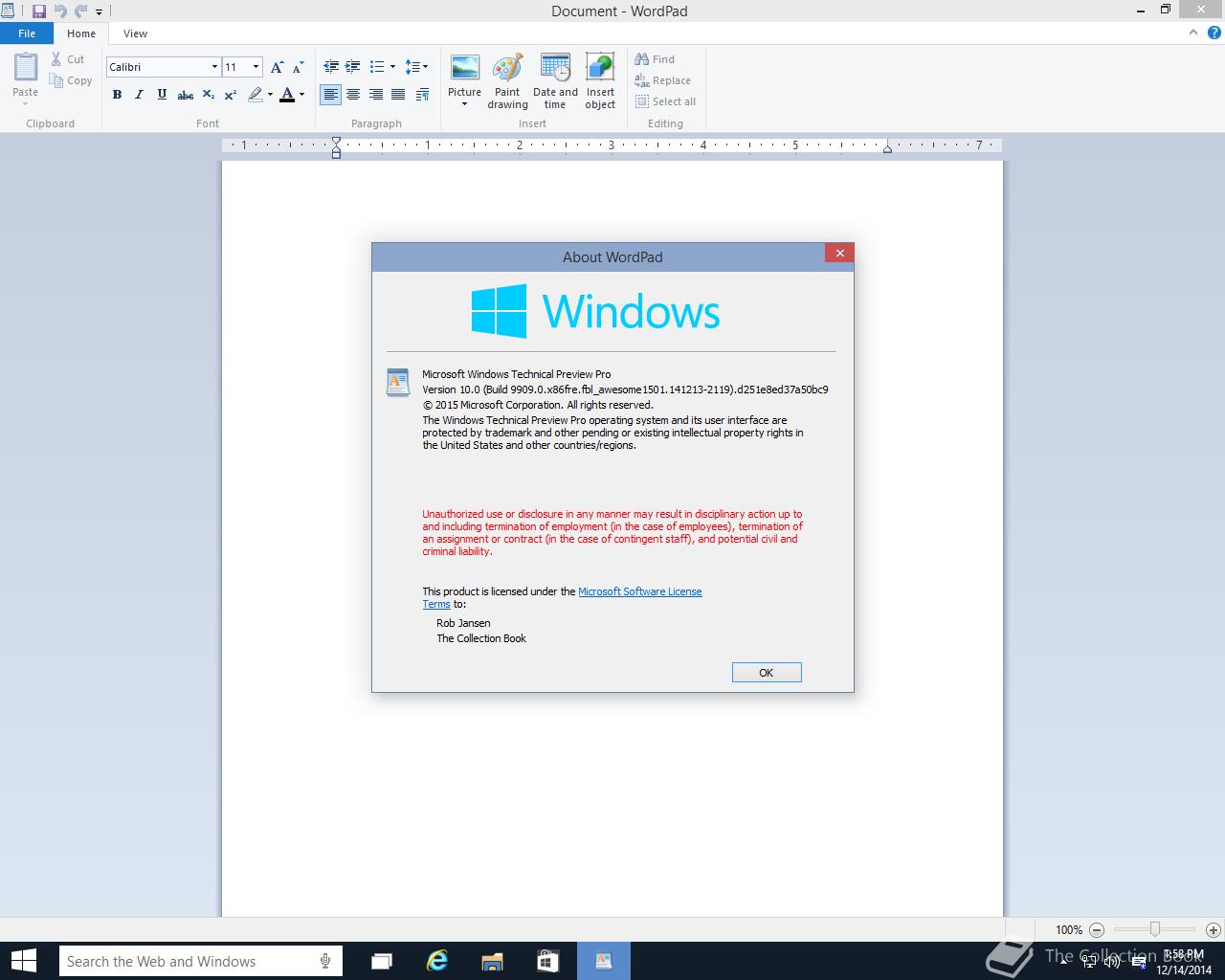Click Select all in the Editing group
This screenshot has width=1225, height=980.
tap(665, 101)
